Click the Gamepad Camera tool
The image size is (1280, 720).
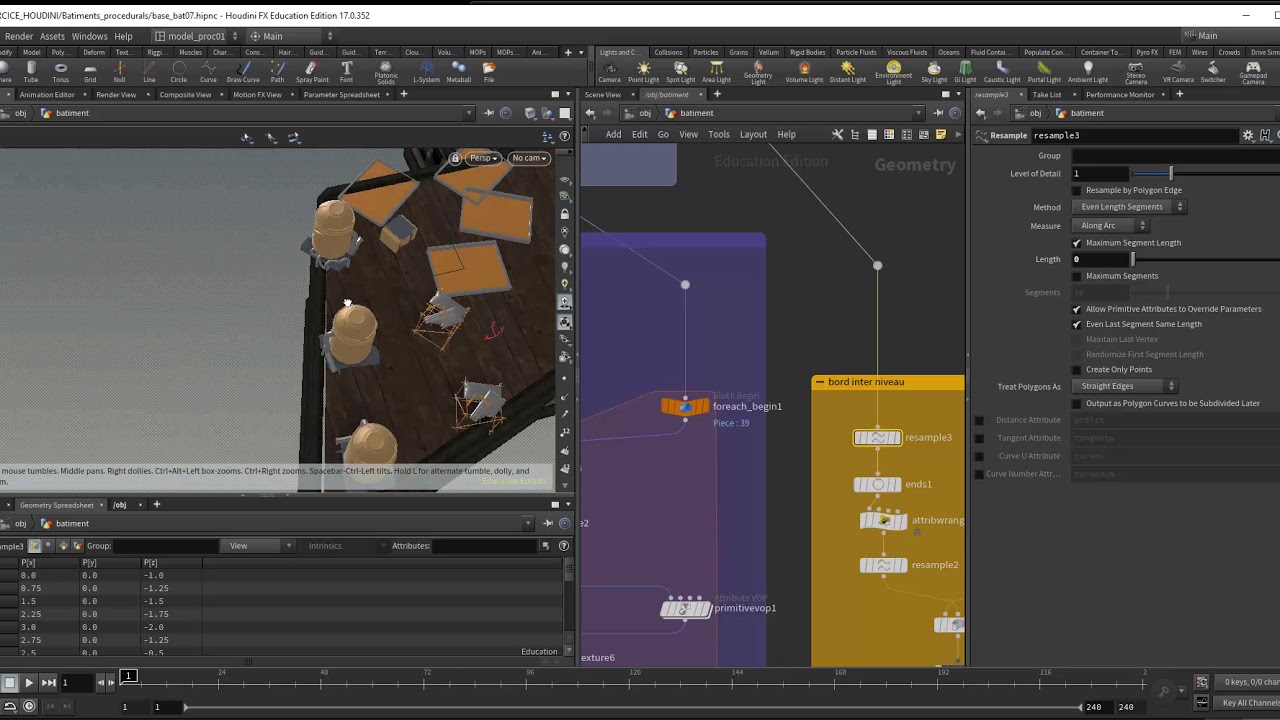(x=1253, y=73)
